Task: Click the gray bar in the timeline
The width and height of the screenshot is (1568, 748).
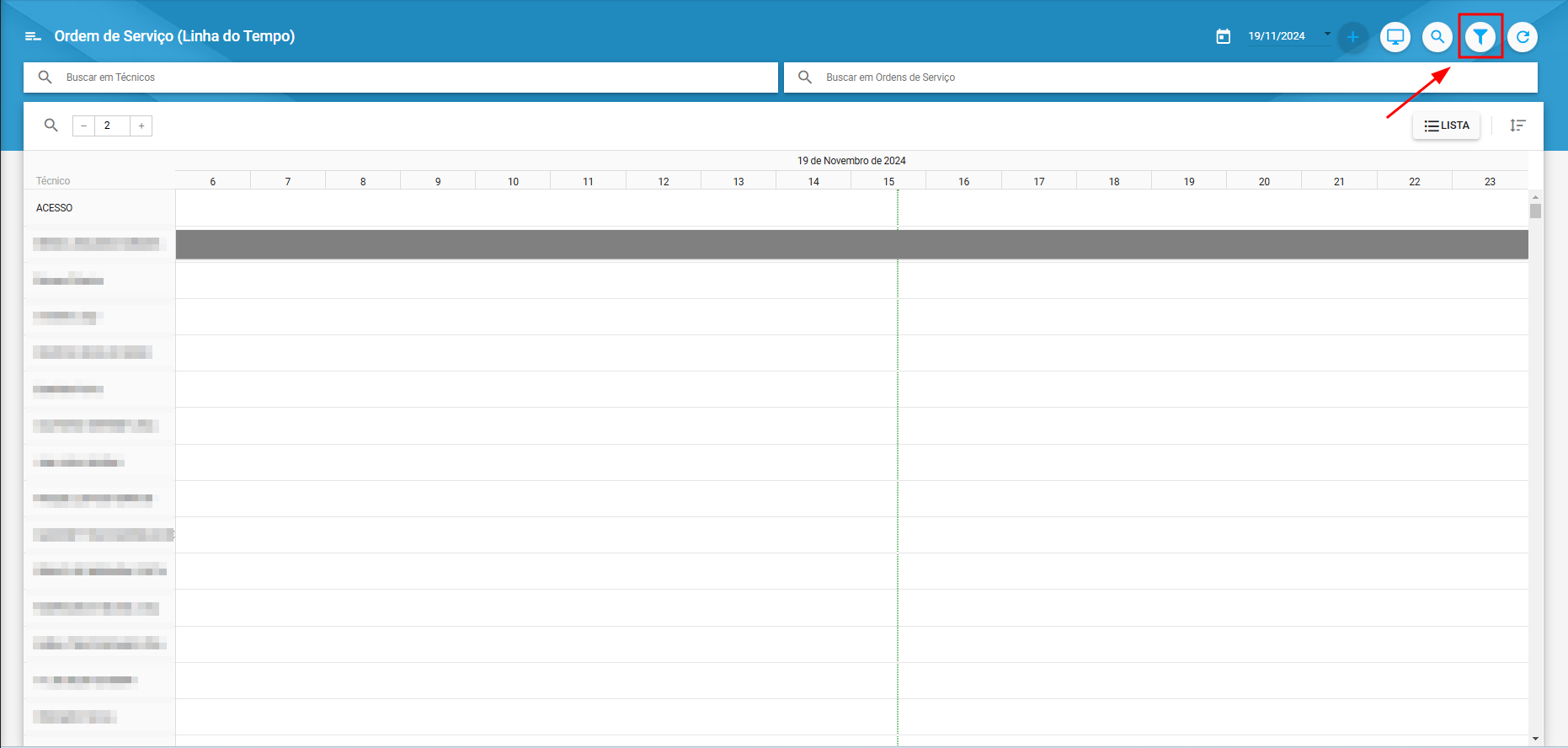Action: 851,244
